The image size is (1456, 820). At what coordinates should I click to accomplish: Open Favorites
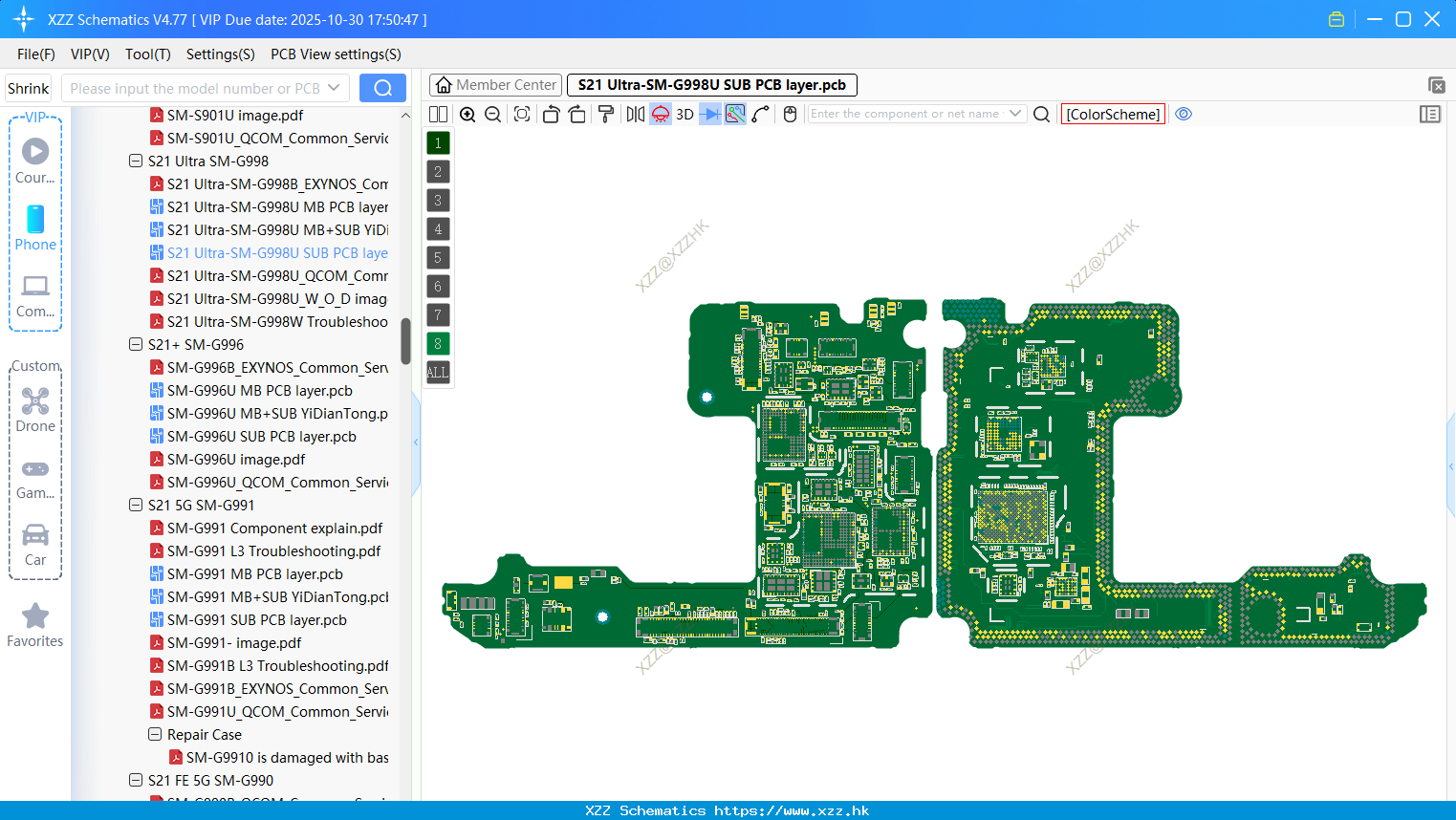(x=35, y=626)
